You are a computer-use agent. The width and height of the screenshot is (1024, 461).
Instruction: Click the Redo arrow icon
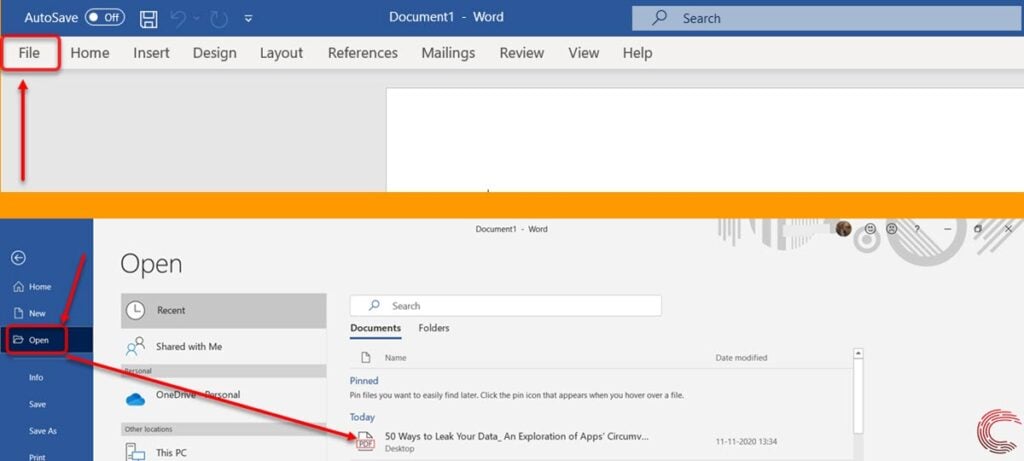pos(219,18)
